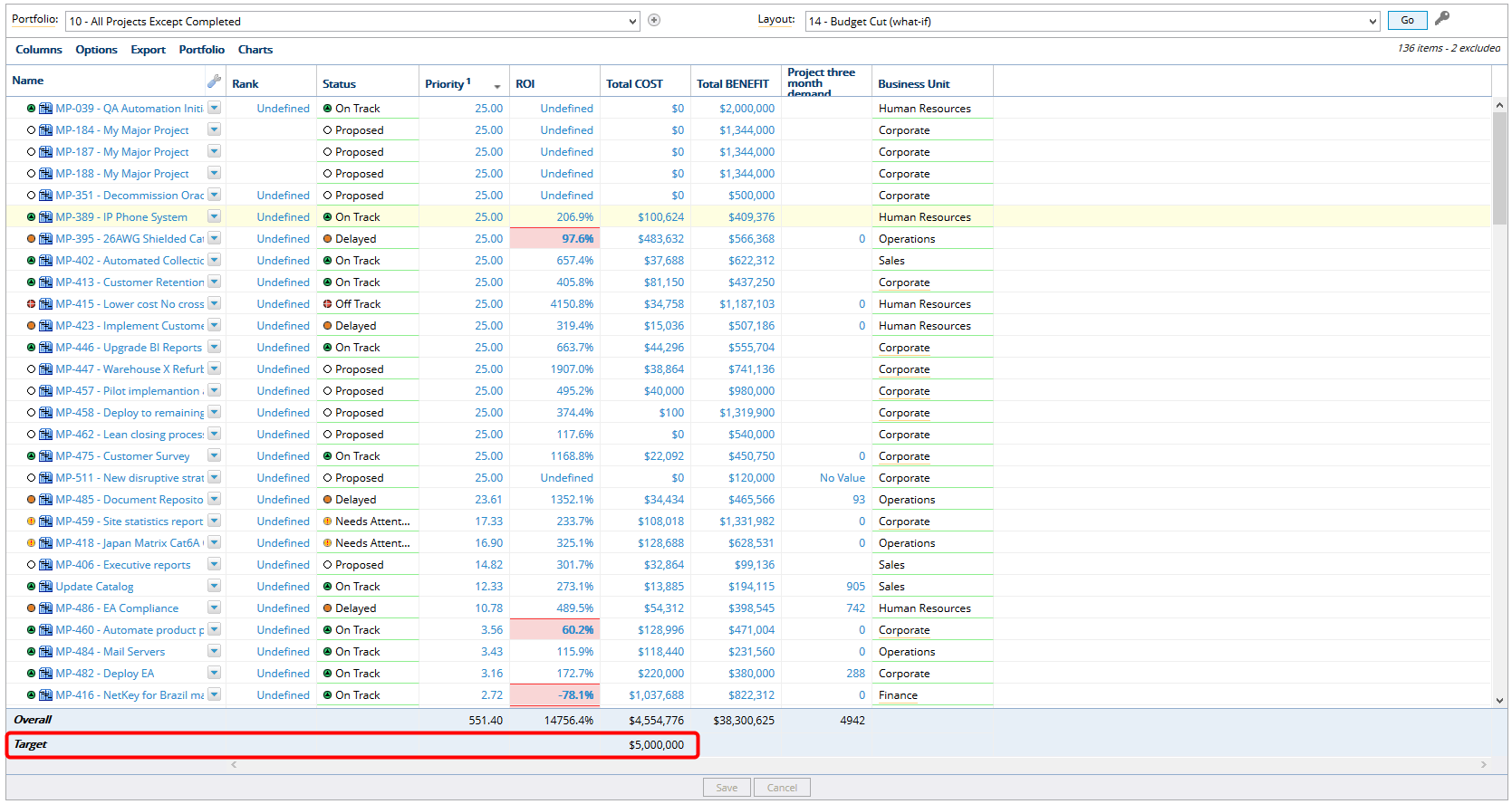Click the project icon of MP-039 row
Viewport: 1512px width, 804px height.
[45, 109]
